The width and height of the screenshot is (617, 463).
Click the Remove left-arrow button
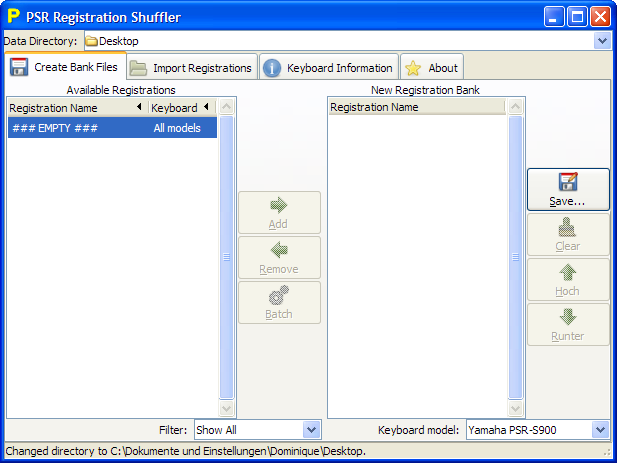pyautogui.click(x=279, y=258)
